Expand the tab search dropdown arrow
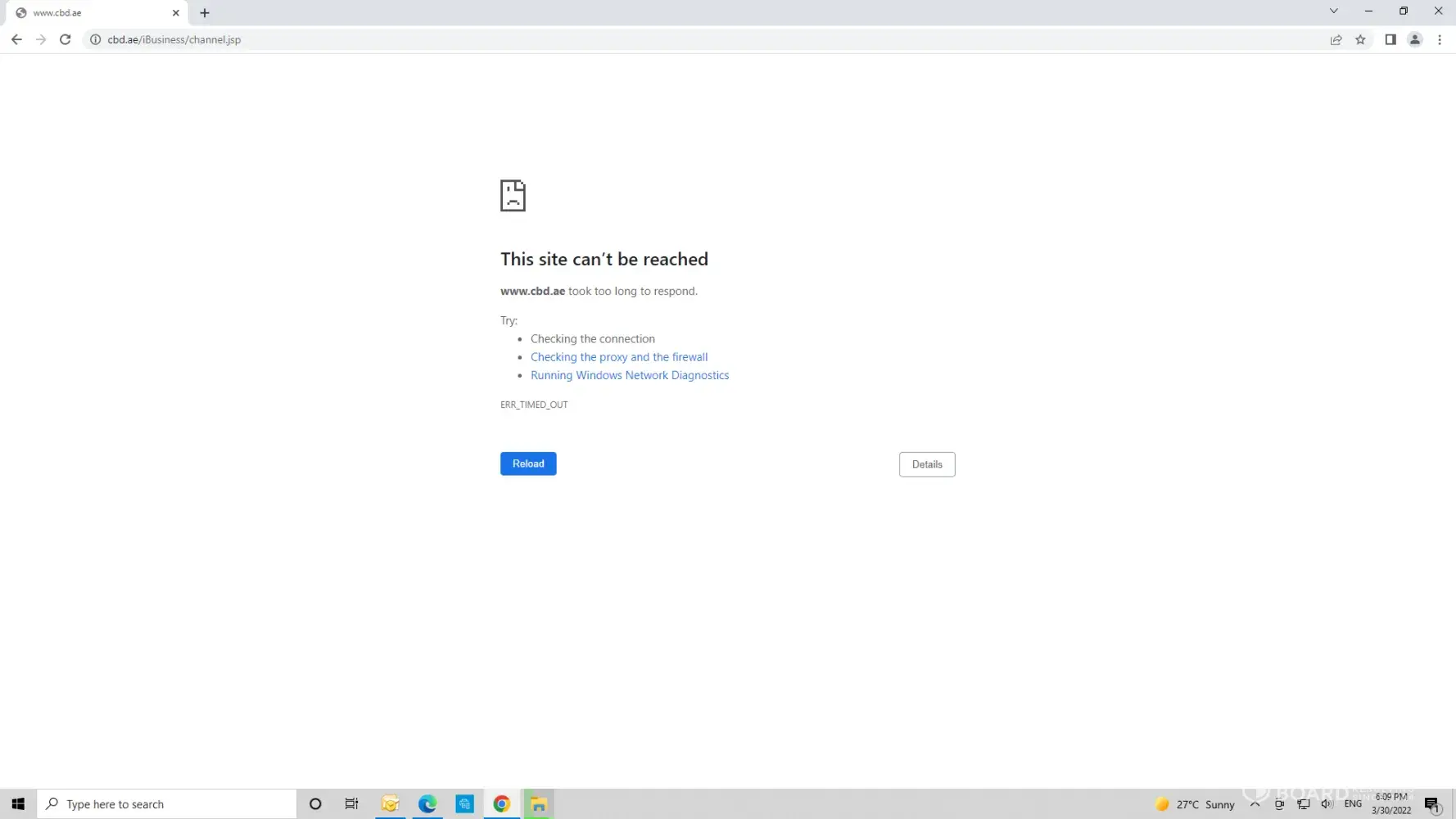The image size is (1456, 819). click(1333, 11)
